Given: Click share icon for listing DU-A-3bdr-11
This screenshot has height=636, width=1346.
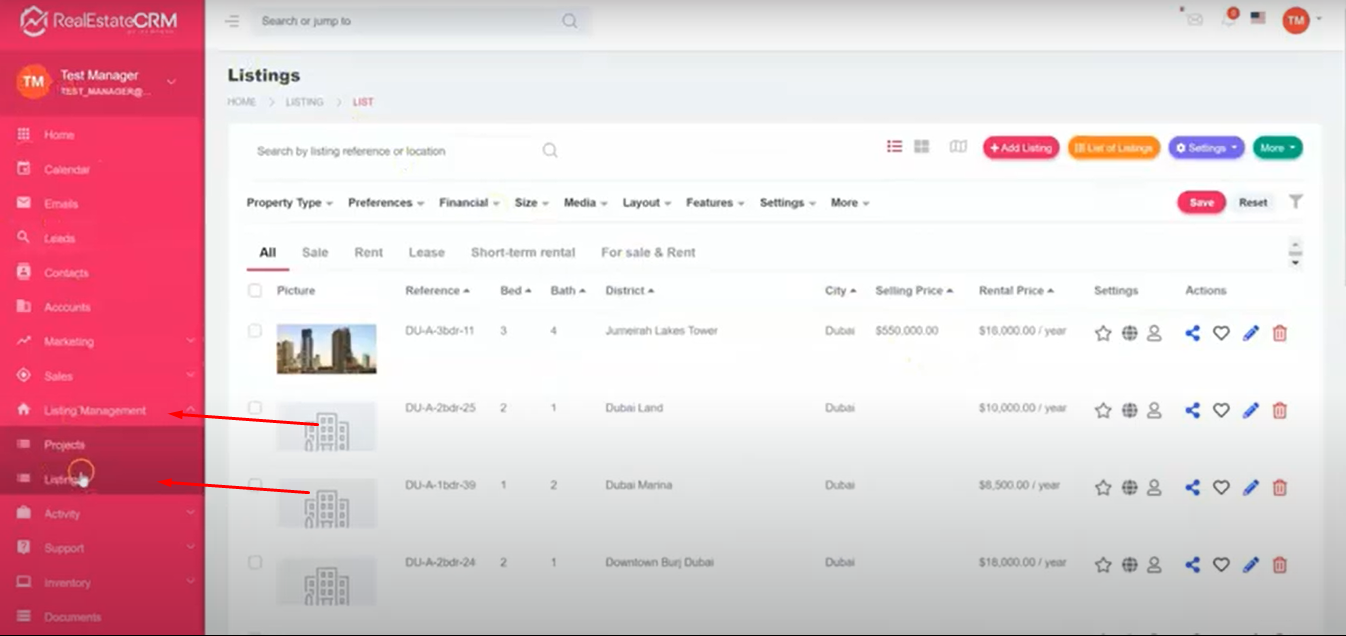Looking at the screenshot, I should click(1192, 333).
